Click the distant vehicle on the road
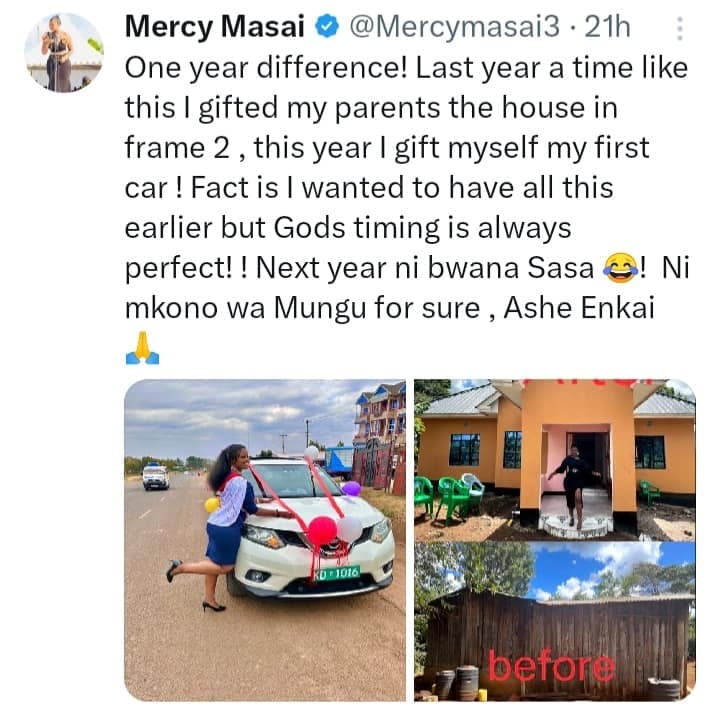Viewport: 720px width, 717px height. [x=155, y=476]
